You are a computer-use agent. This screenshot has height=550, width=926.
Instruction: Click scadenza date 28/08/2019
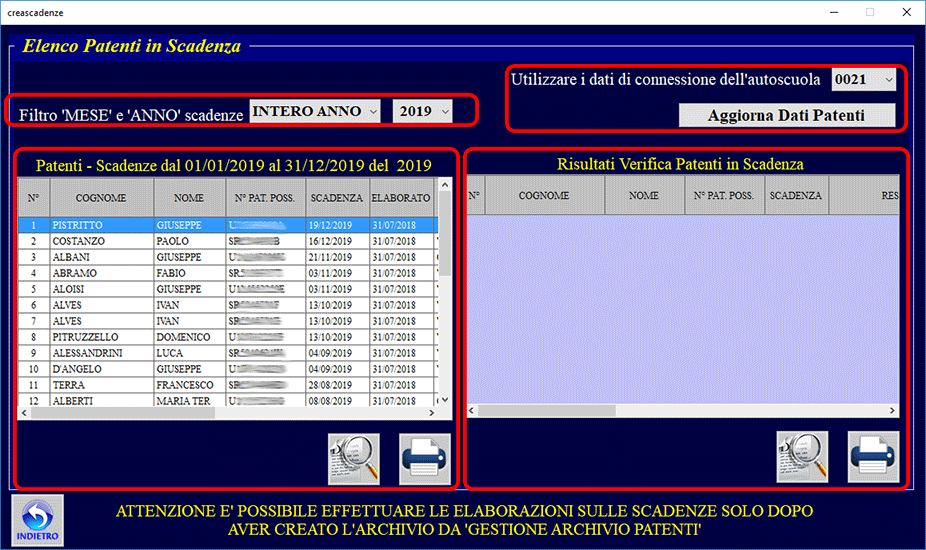(x=330, y=385)
